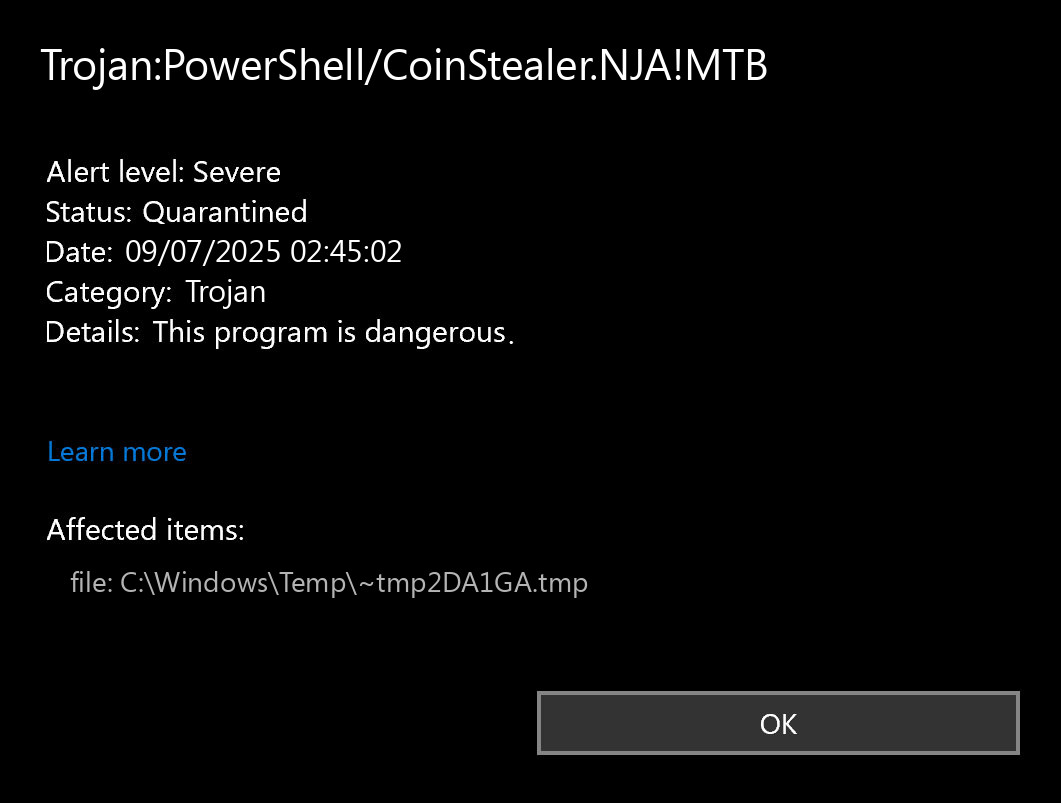The height and width of the screenshot is (803, 1061).
Task: Select the Trojan category label
Action: click(227, 292)
